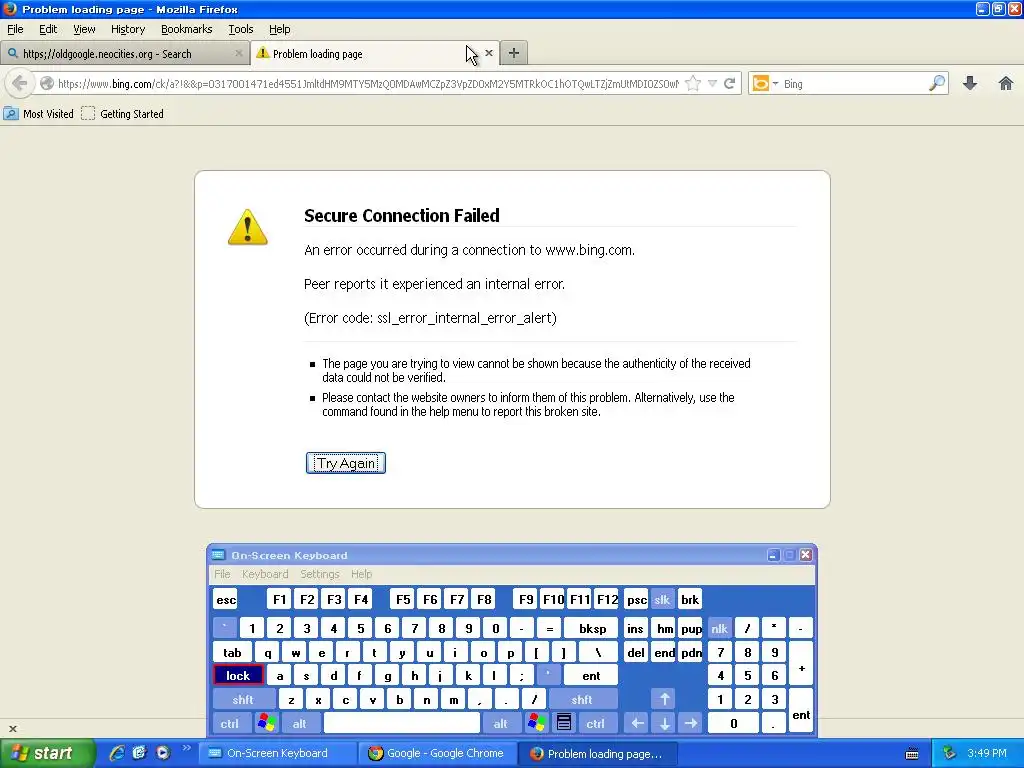
Task: Click the taskbar clock showing 3:49 PM
Action: pos(987,753)
